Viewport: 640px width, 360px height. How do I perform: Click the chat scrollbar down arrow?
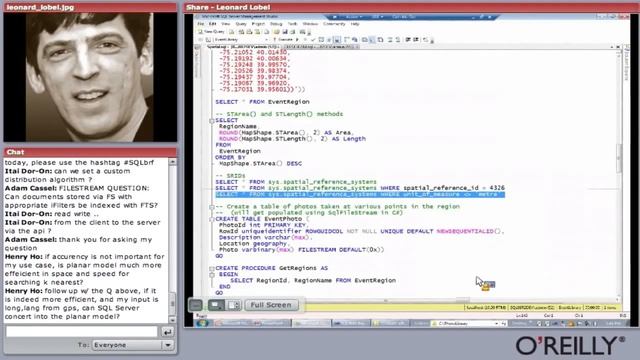(173, 320)
